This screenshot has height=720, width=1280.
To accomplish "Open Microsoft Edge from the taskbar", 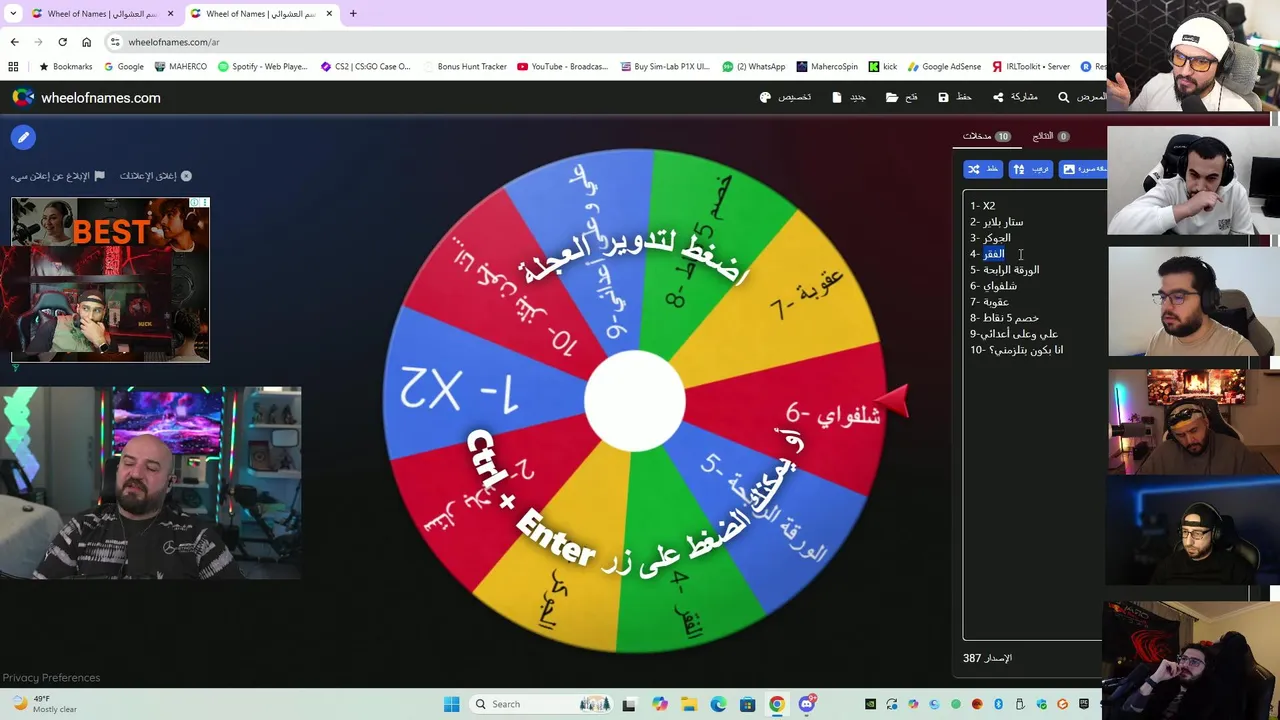I will 718,704.
